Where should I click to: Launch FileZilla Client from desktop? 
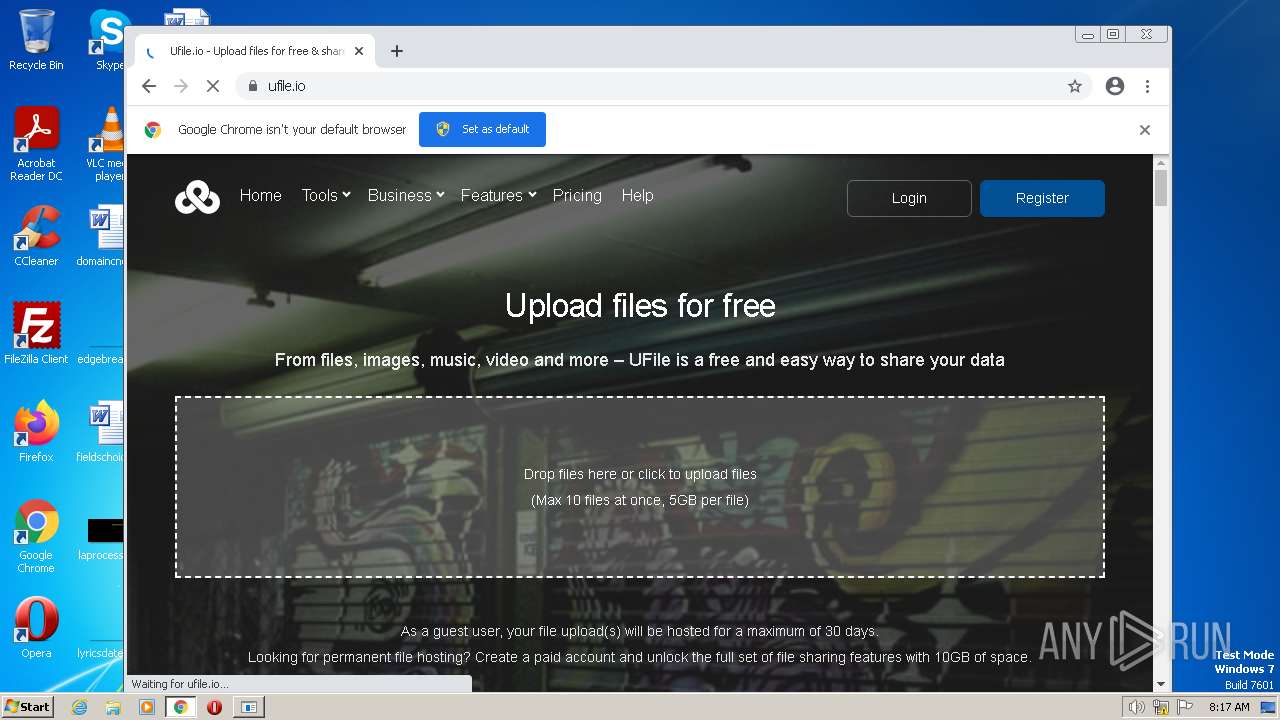click(x=36, y=333)
